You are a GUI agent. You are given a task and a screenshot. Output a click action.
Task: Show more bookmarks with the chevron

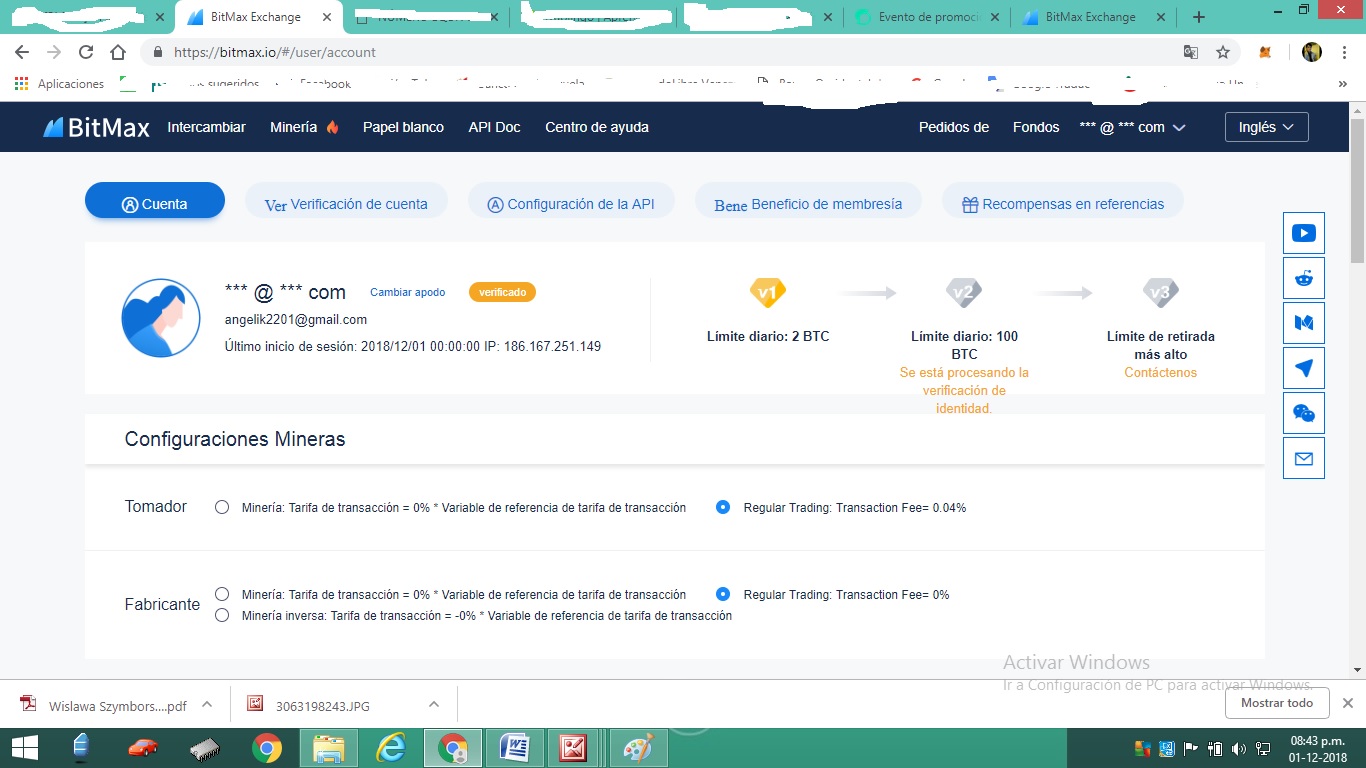[x=1342, y=84]
